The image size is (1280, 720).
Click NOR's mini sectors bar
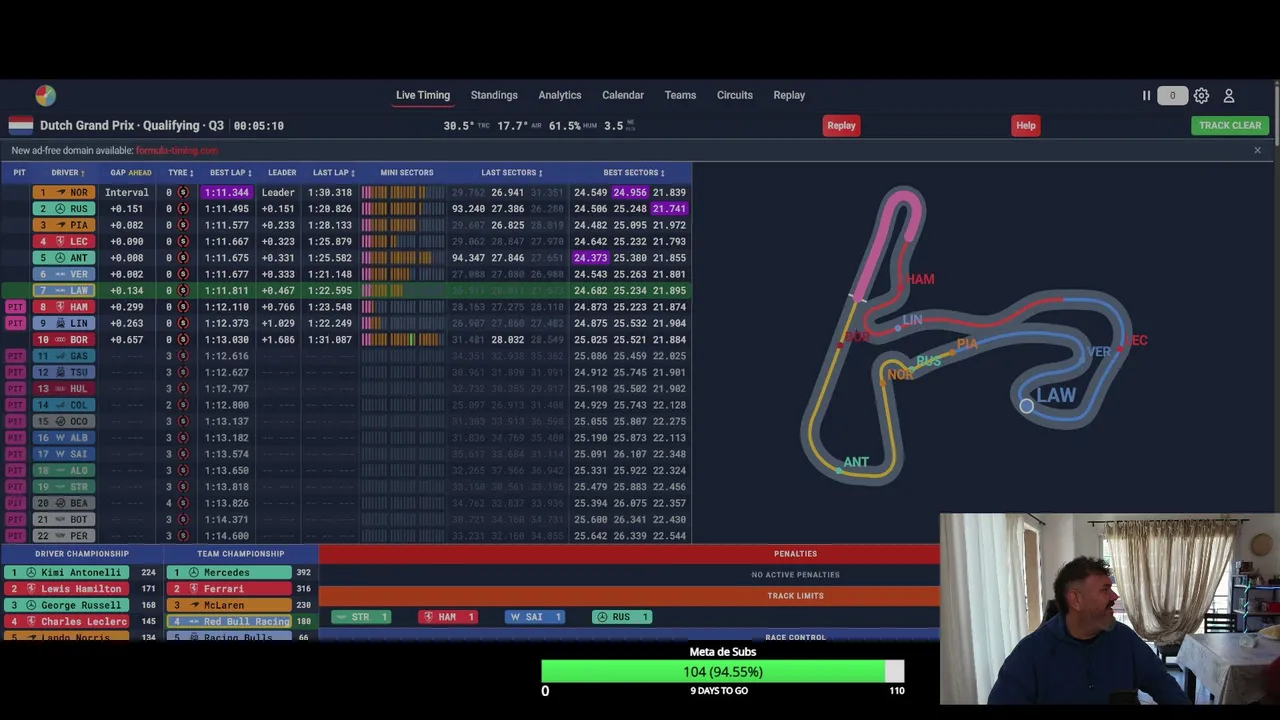point(403,192)
